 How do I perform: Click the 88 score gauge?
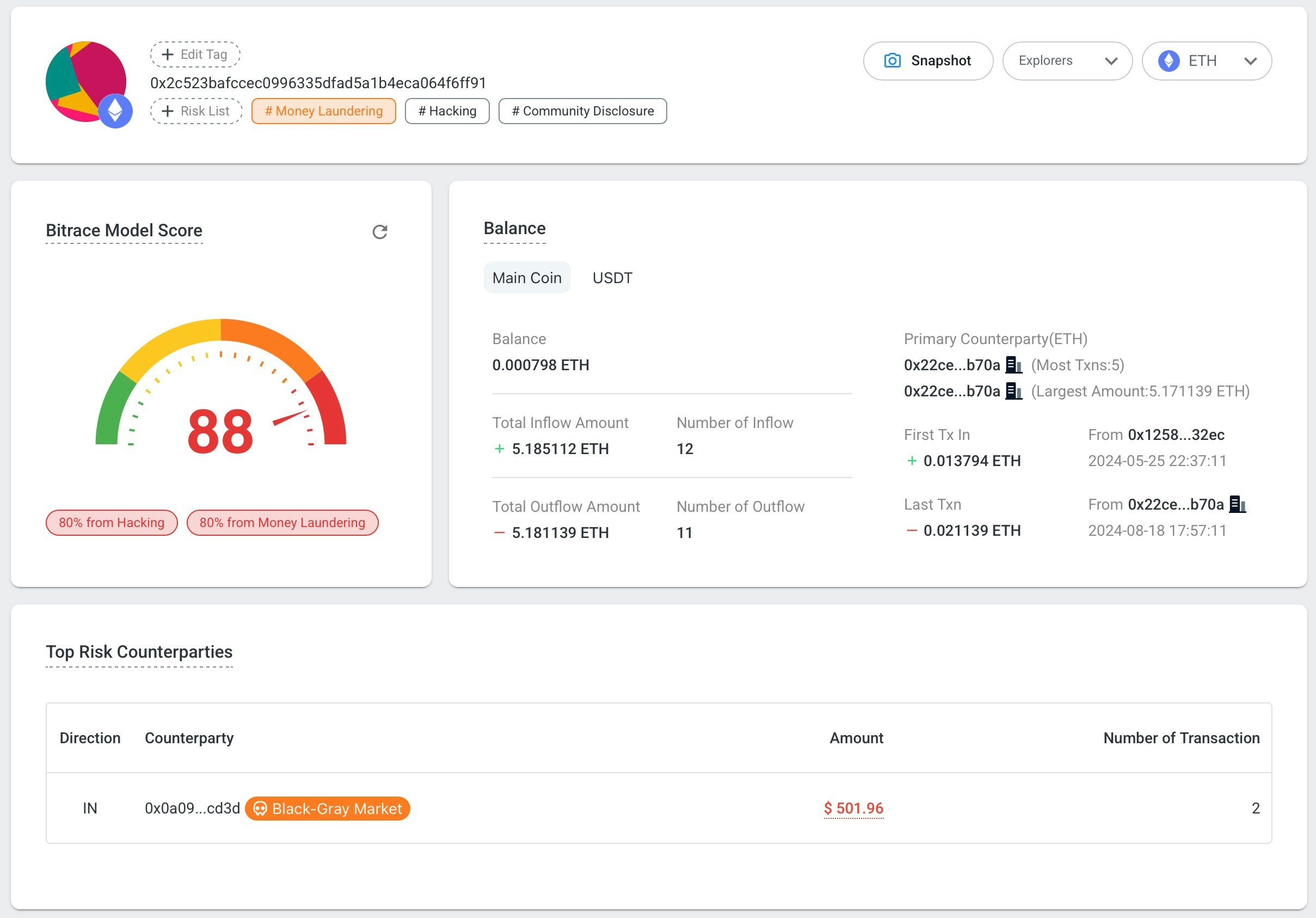point(220,431)
